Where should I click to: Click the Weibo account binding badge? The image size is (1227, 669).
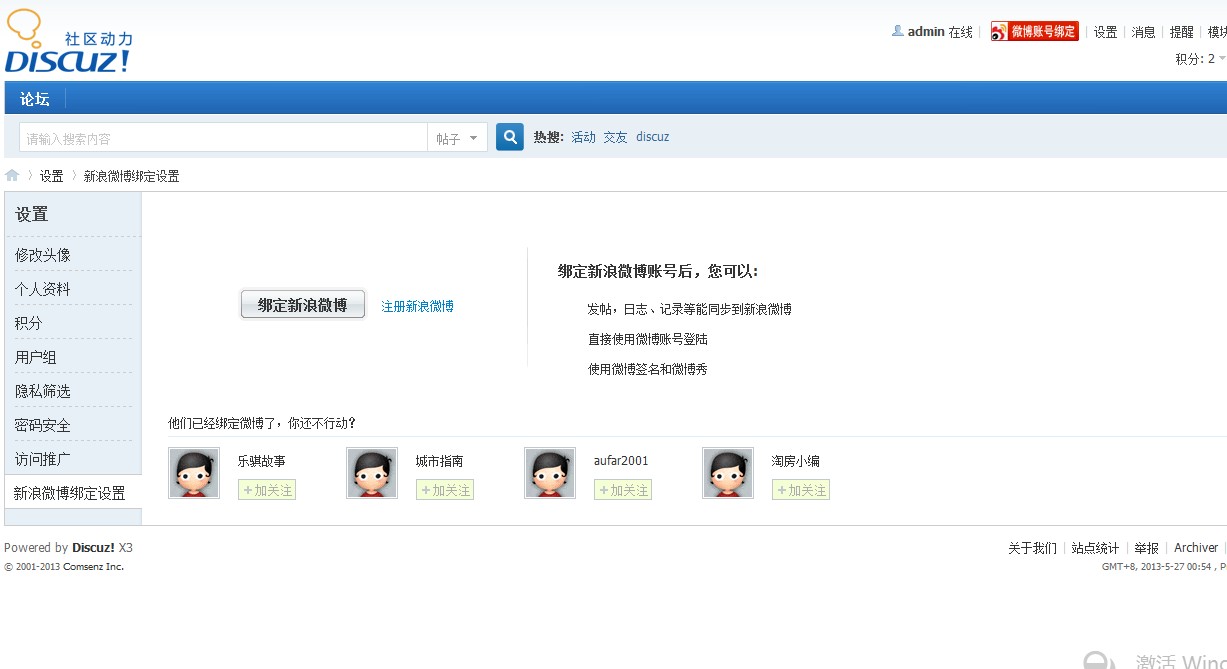(1035, 32)
